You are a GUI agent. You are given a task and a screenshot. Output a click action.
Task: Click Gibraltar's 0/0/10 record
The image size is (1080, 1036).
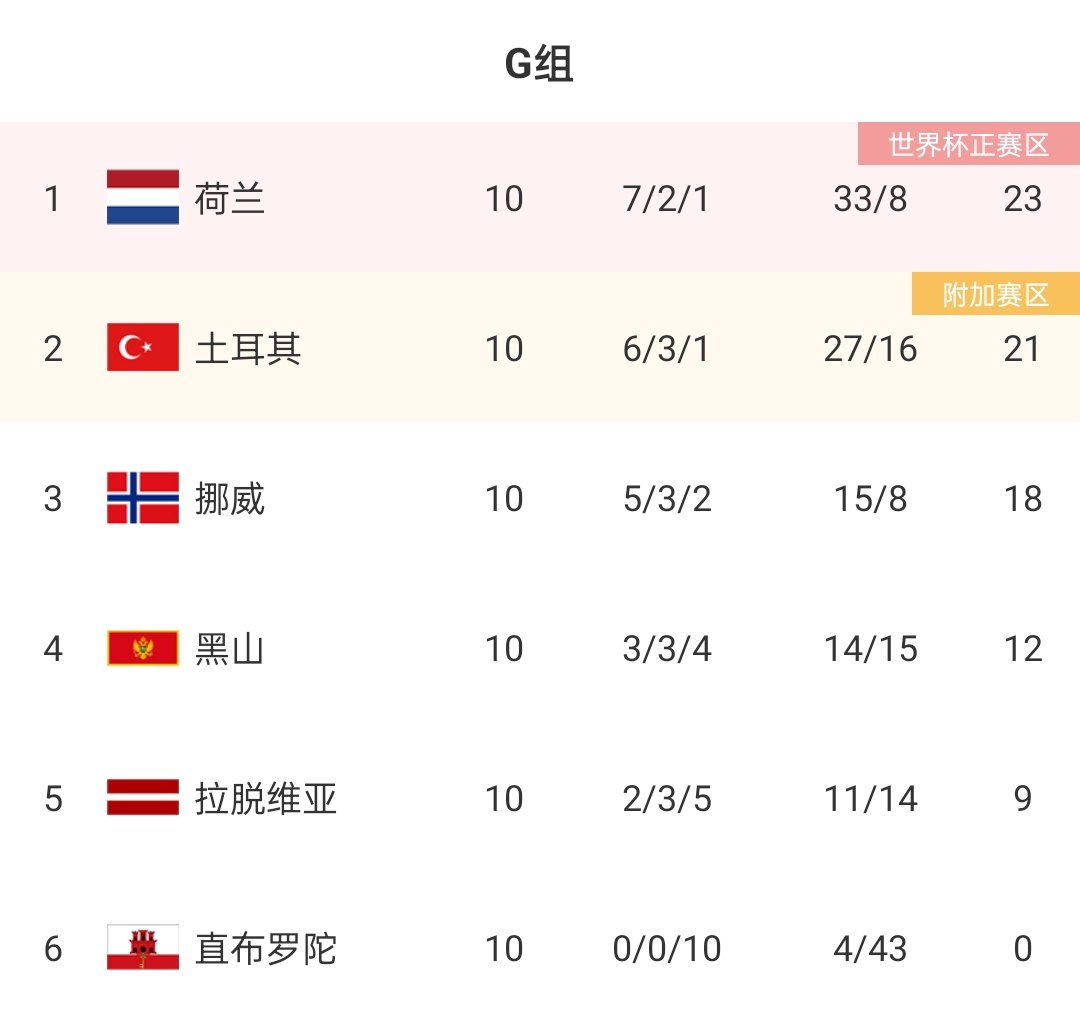(667, 949)
